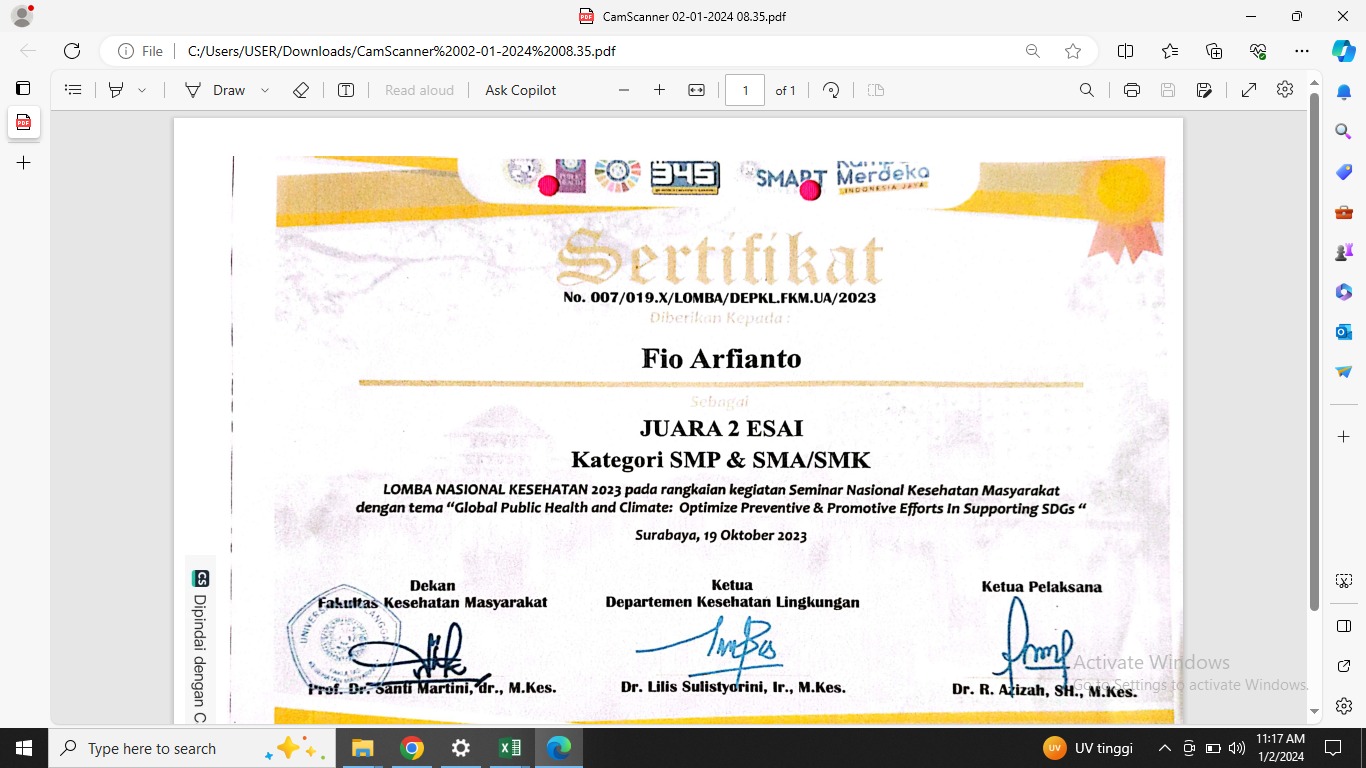This screenshot has width=1366, height=768.
Task: Click taskbar search box
Action: 190,748
